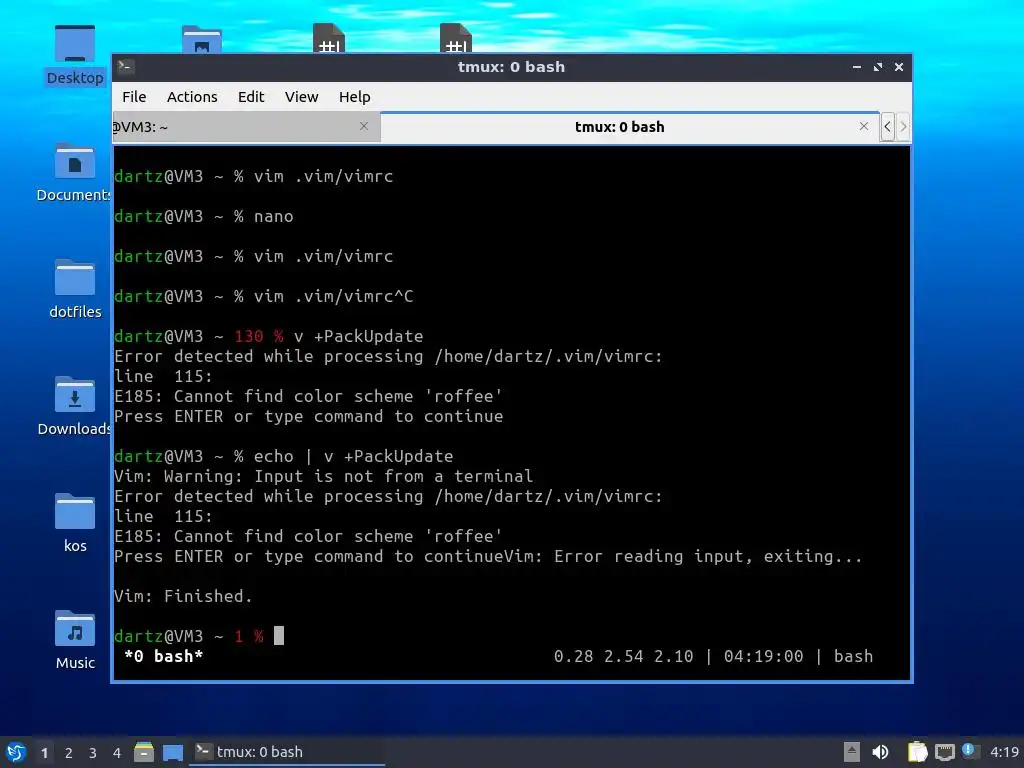Click the 4:19 panel clock
Viewport: 1024px width, 768px height.
[1004, 752]
